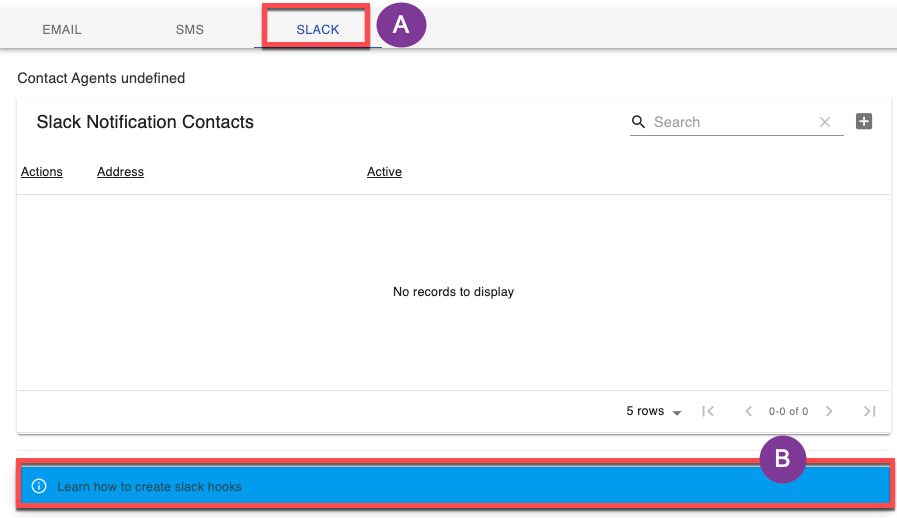Image resolution: width=897 pixels, height=518 pixels.
Task: Clear the search with the X icon
Action: 825,122
